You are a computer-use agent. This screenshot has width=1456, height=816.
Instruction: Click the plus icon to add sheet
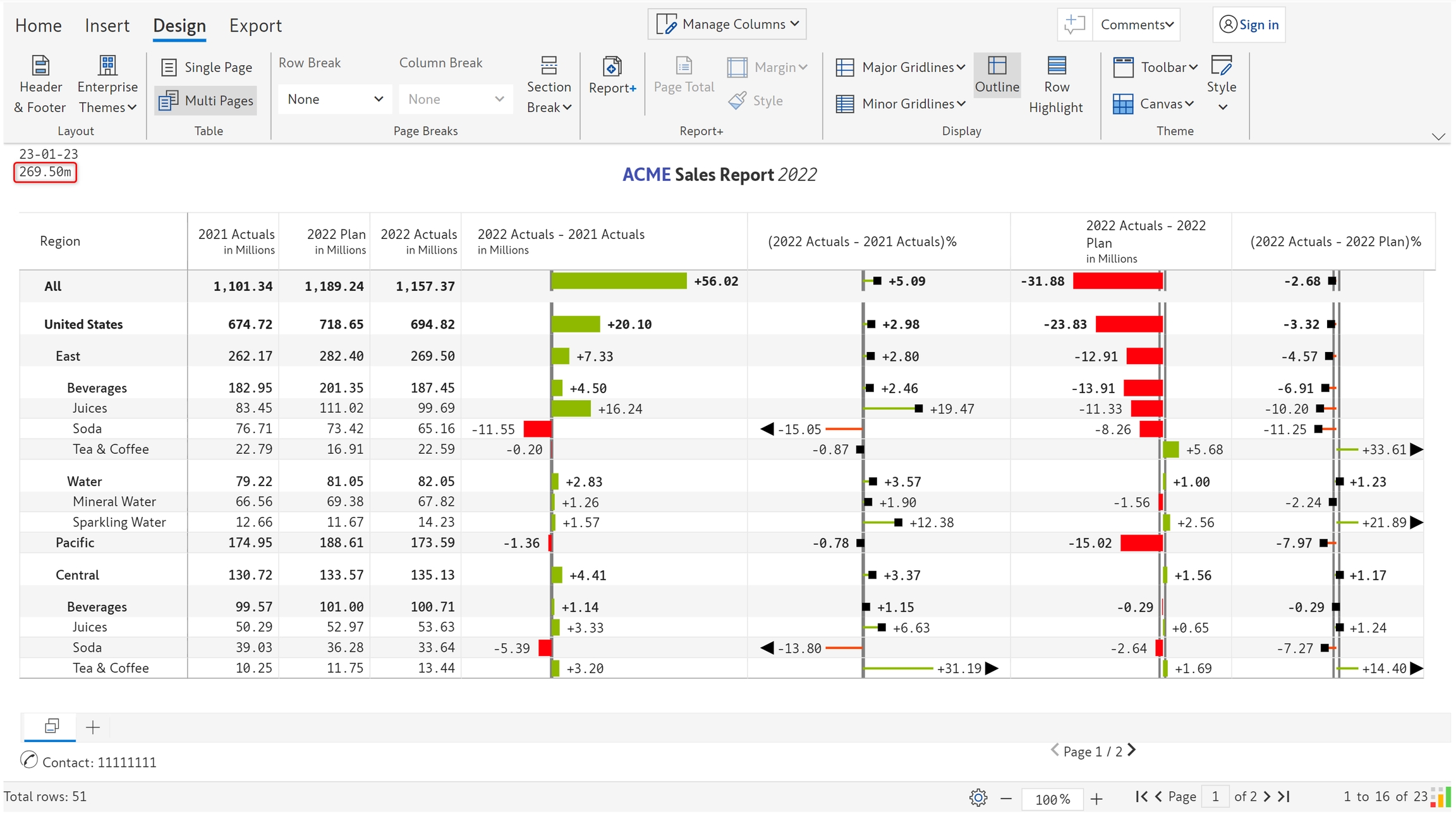[x=93, y=728]
